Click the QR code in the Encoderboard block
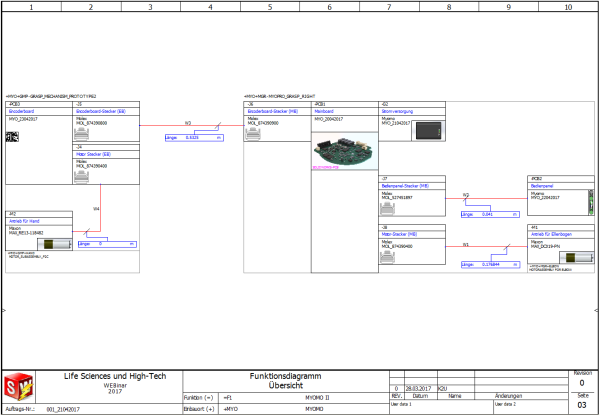This screenshot has height=415, width=600. [x=12, y=137]
